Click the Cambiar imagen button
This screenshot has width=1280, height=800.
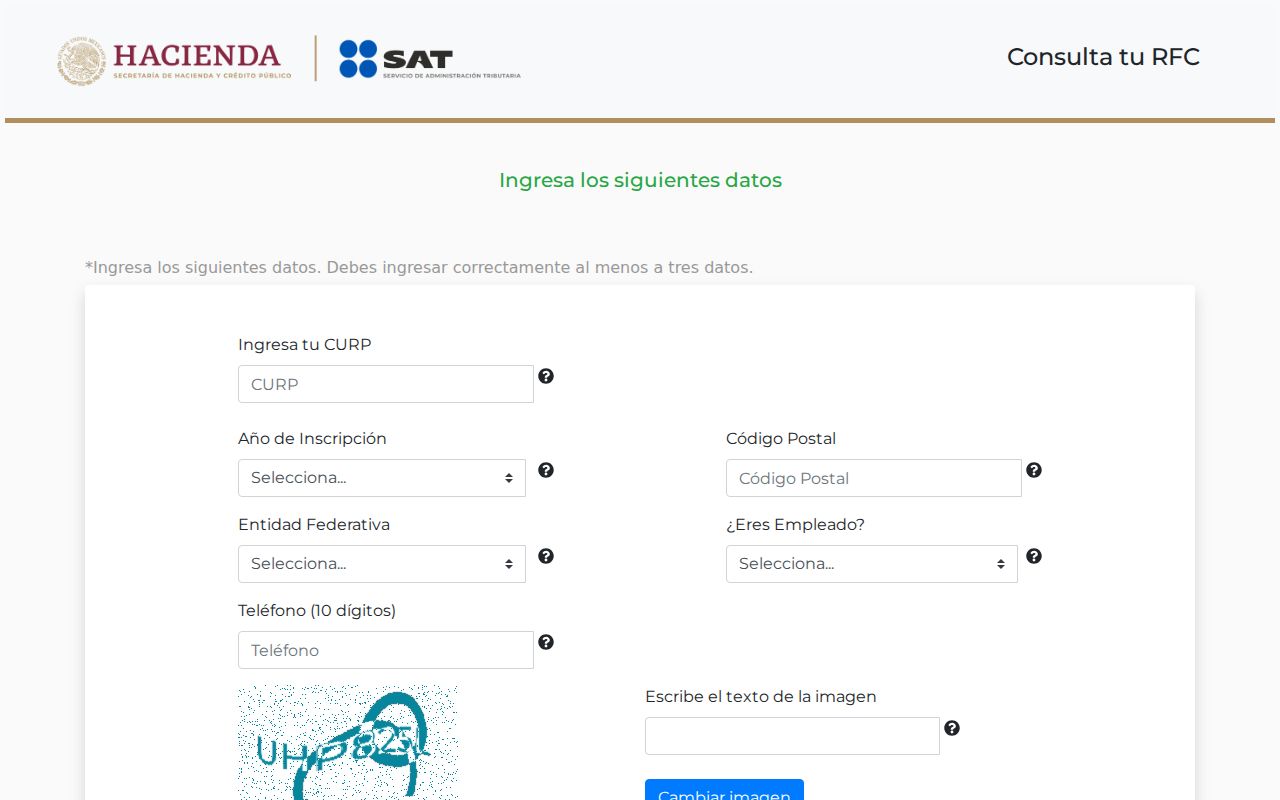click(x=724, y=790)
